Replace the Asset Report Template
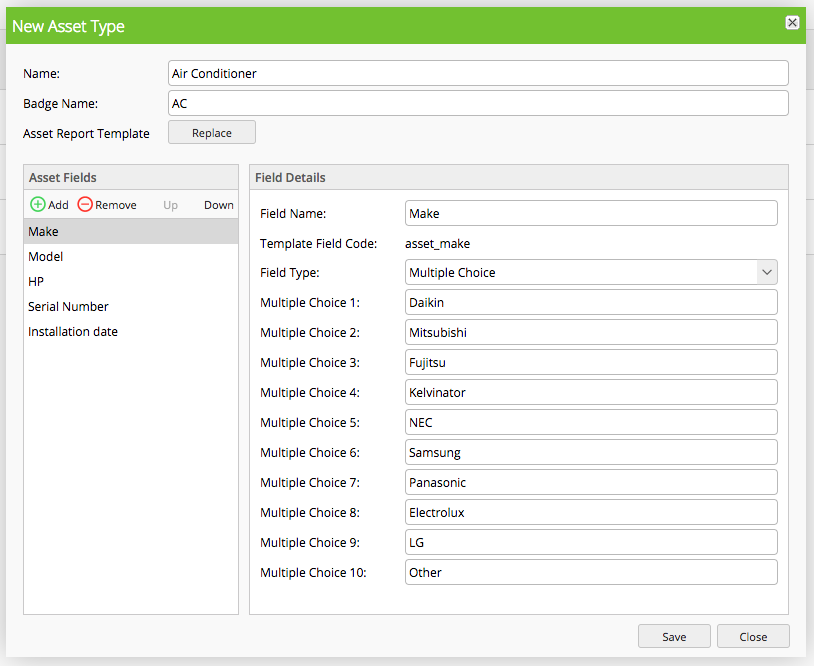Screen dimensions: 814x666 coord(211,131)
